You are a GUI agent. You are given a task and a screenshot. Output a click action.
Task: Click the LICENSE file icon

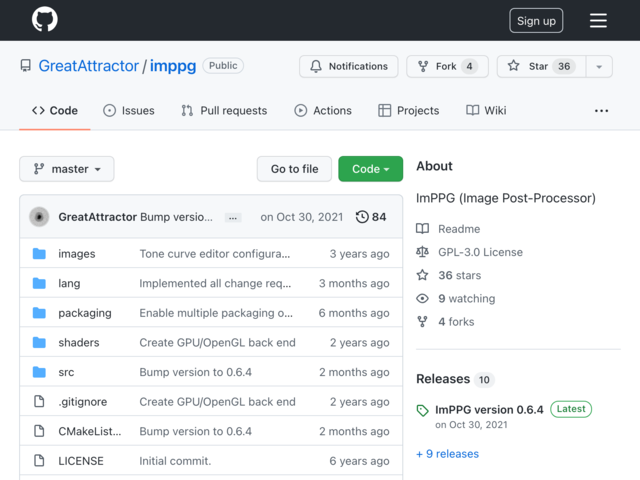39,460
